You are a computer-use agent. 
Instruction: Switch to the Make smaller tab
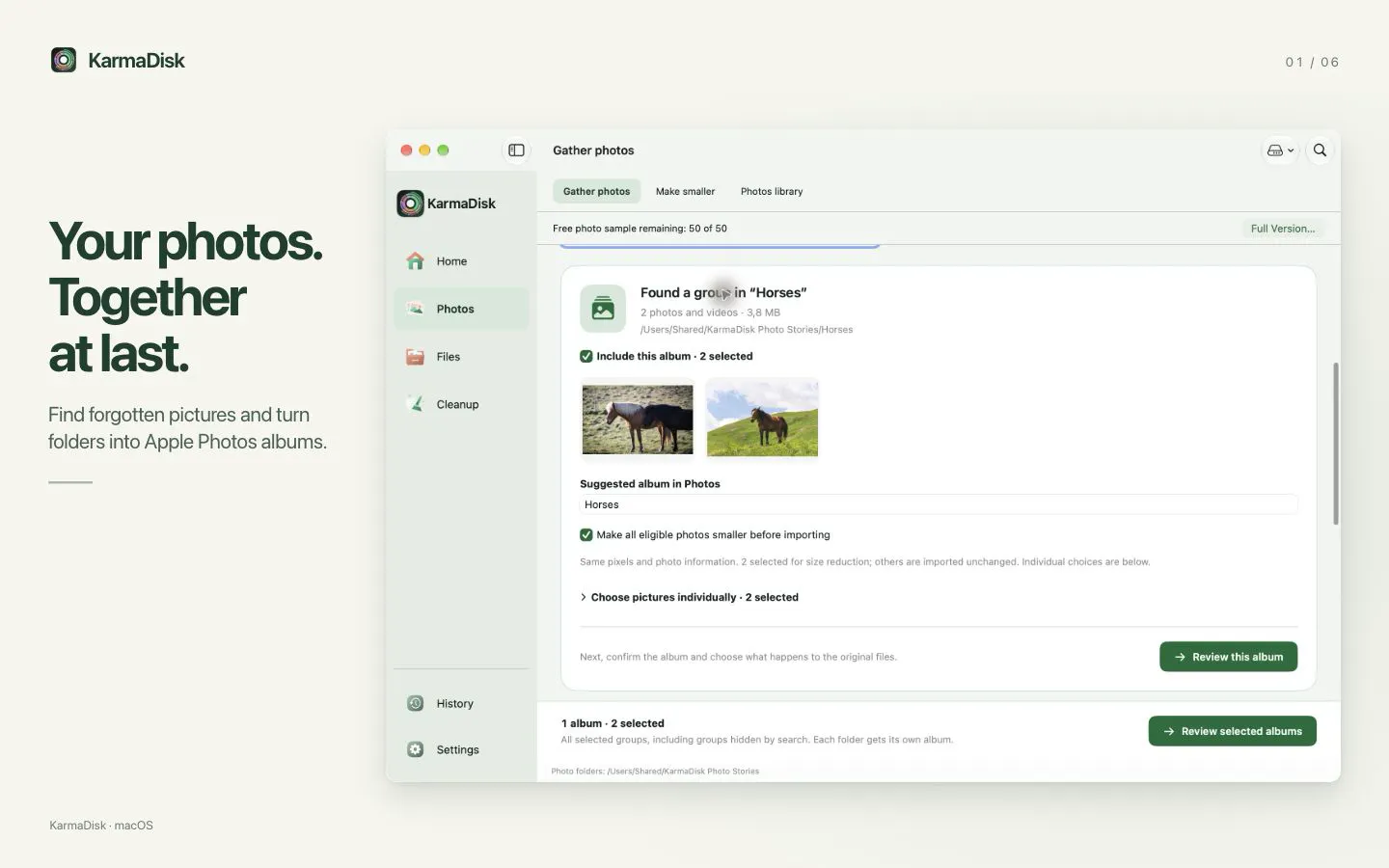tap(685, 191)
